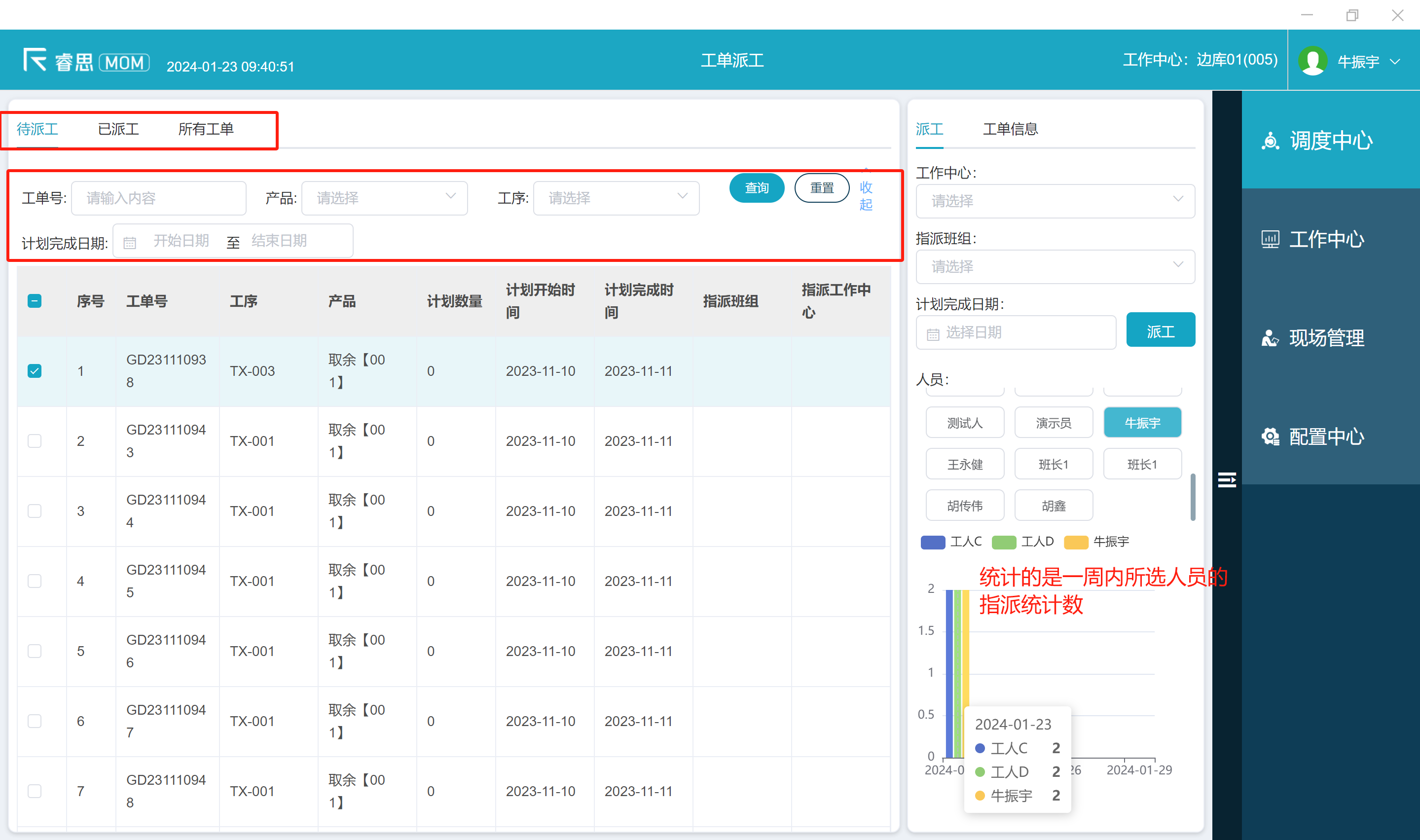Click the 配置中心 gear icon
This screenshot has width=1420, height=840.
(x=1270, y=437)
